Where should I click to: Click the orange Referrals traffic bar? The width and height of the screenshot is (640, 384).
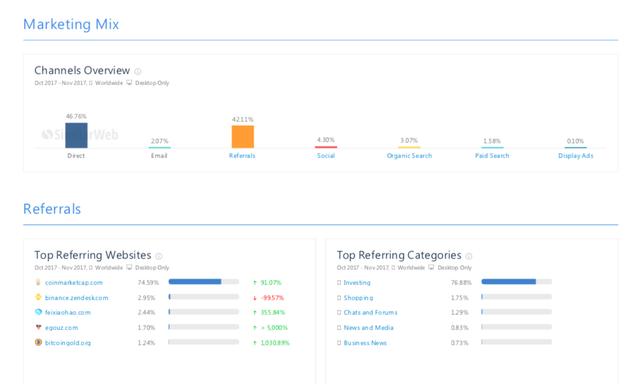(243, 137)
